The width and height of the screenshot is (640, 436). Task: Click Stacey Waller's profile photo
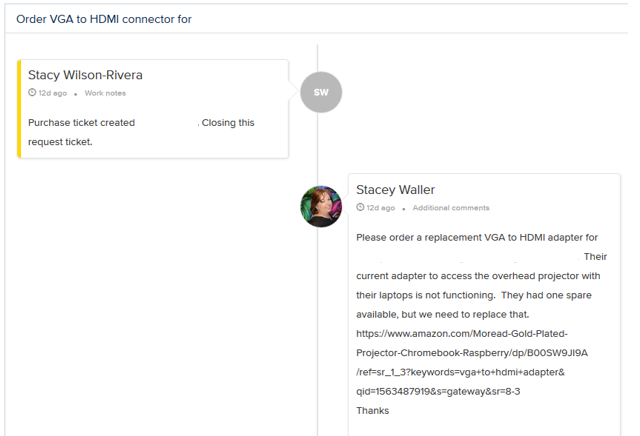321,207
